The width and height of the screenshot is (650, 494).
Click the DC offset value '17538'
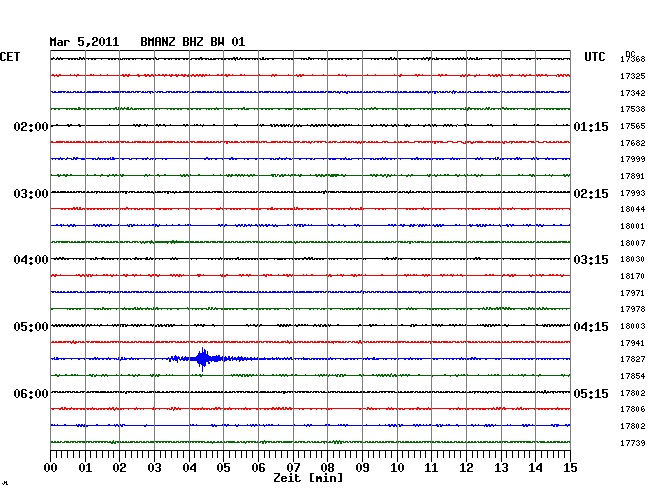click(x=633, y=109)
